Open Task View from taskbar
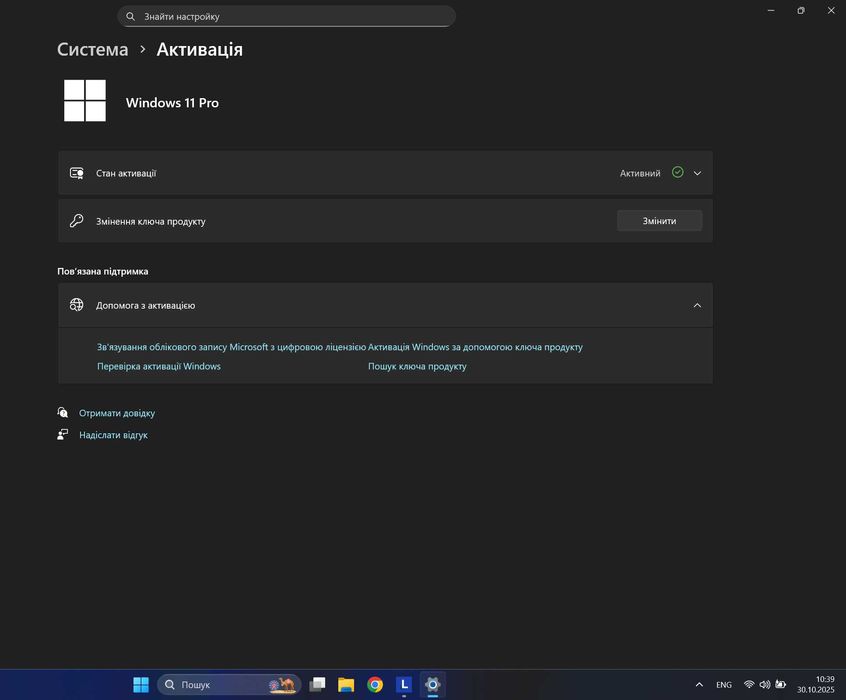Image resolution: width=846 pixels, height=700 pixels. 317,684
